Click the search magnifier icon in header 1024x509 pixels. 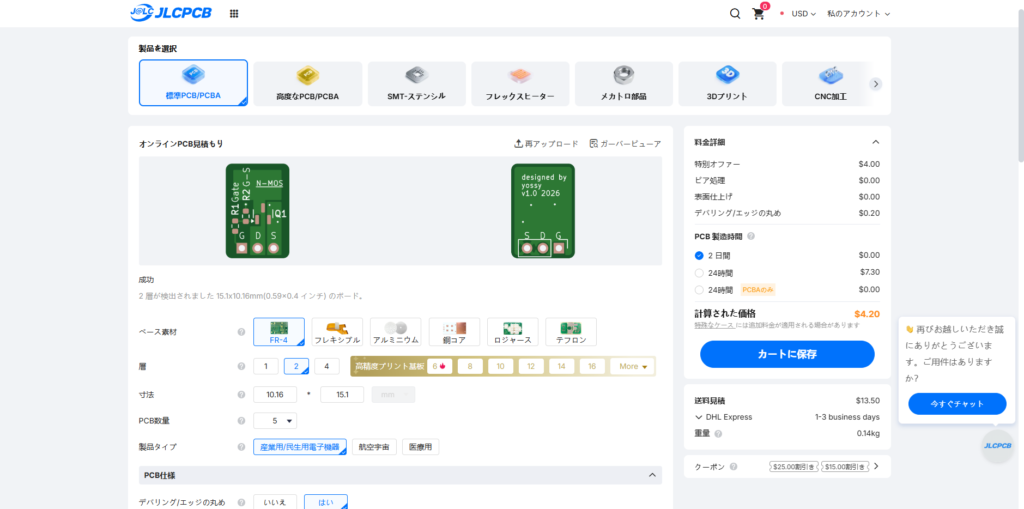[735, 14]
